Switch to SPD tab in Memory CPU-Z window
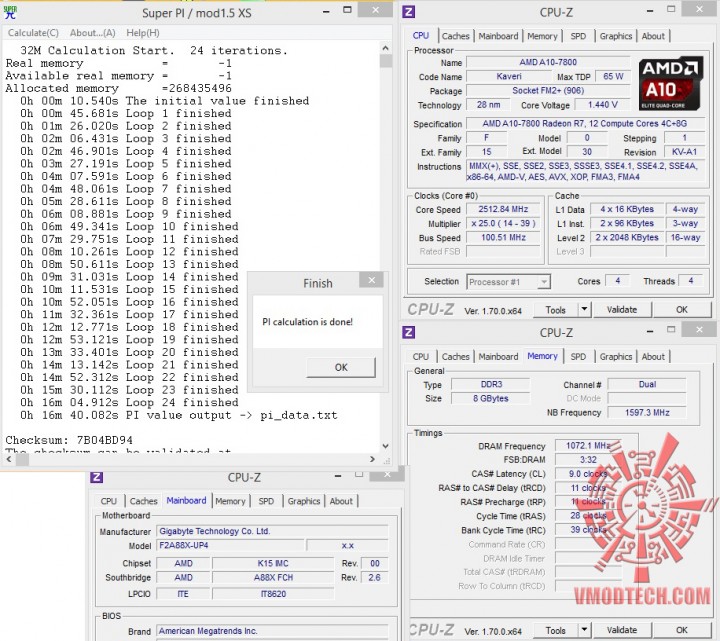The width and height of the screenshot is (720, 641). [578, 356]
